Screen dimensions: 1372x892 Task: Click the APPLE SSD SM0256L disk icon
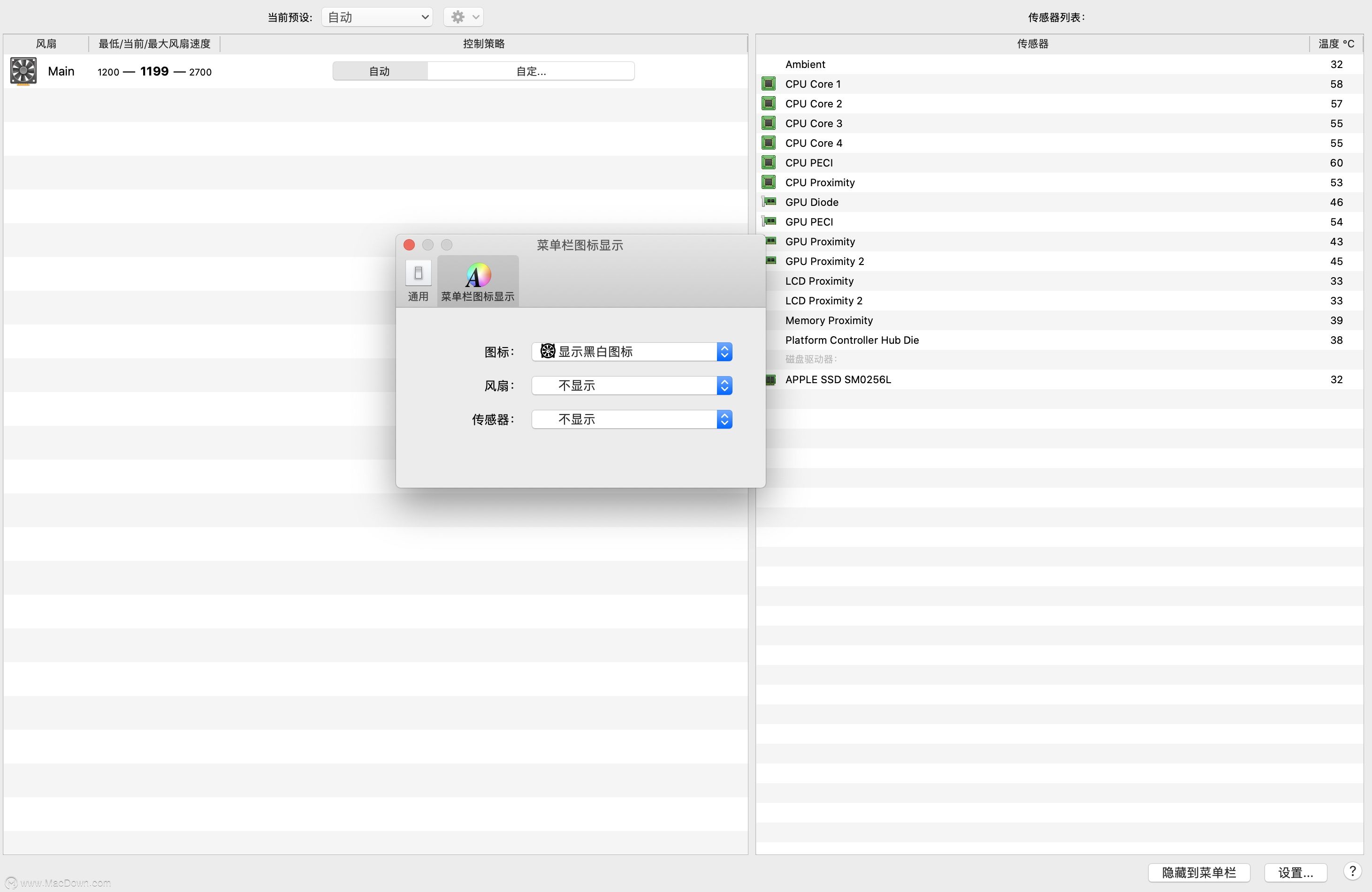coord(770,379)
